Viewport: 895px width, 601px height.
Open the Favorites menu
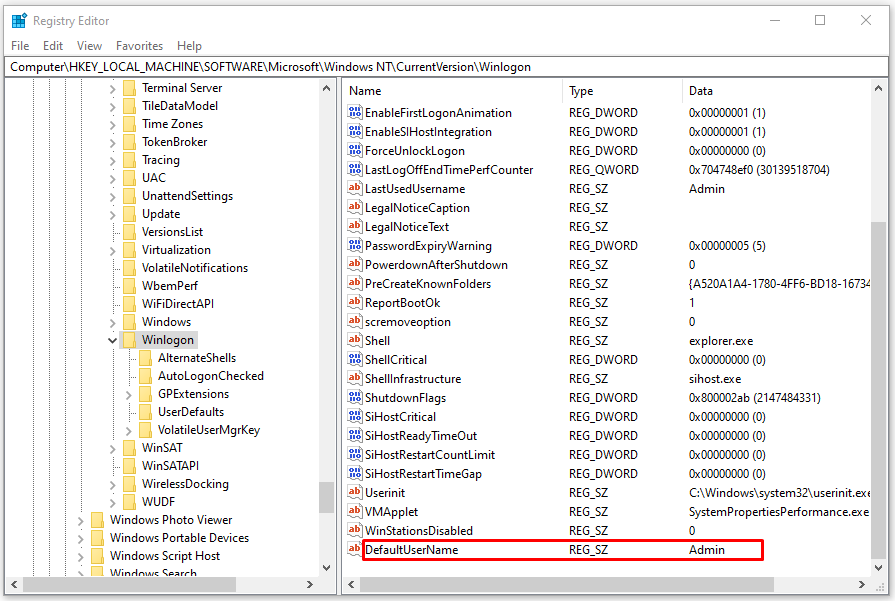pyautogui.click(x=139, y=46)
